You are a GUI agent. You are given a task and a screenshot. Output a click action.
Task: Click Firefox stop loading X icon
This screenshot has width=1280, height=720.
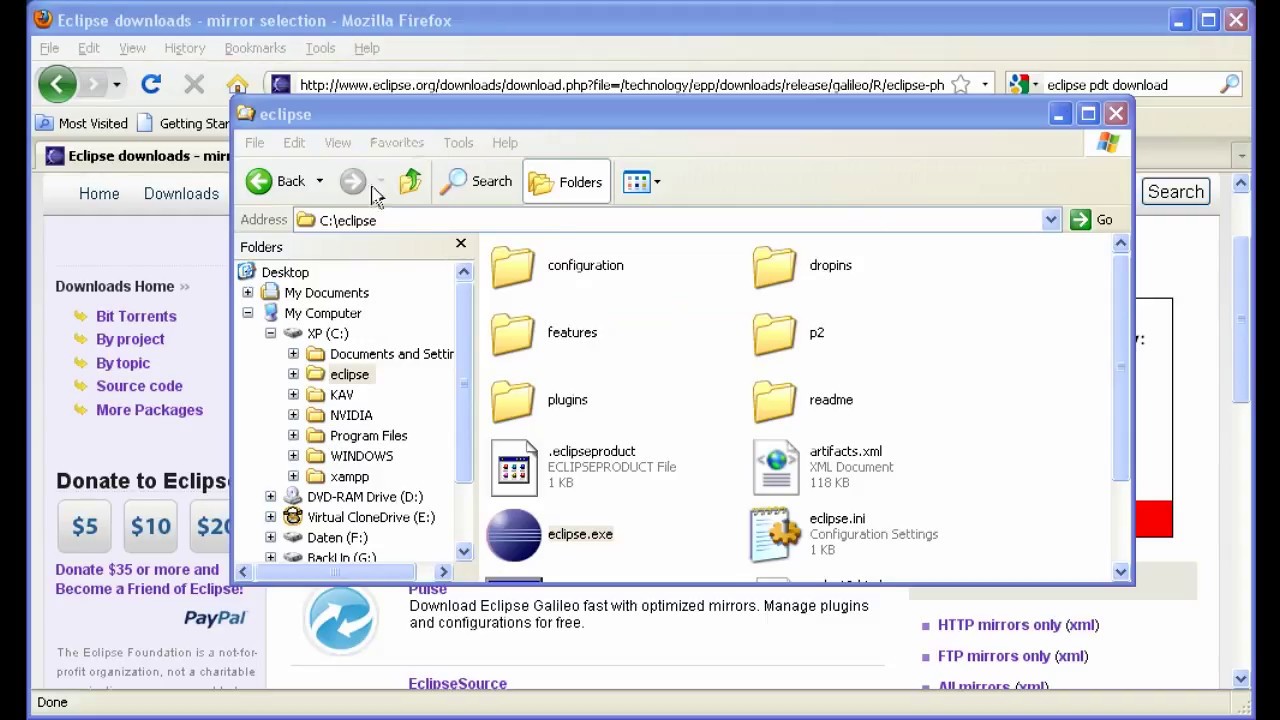tap(194, 85)
